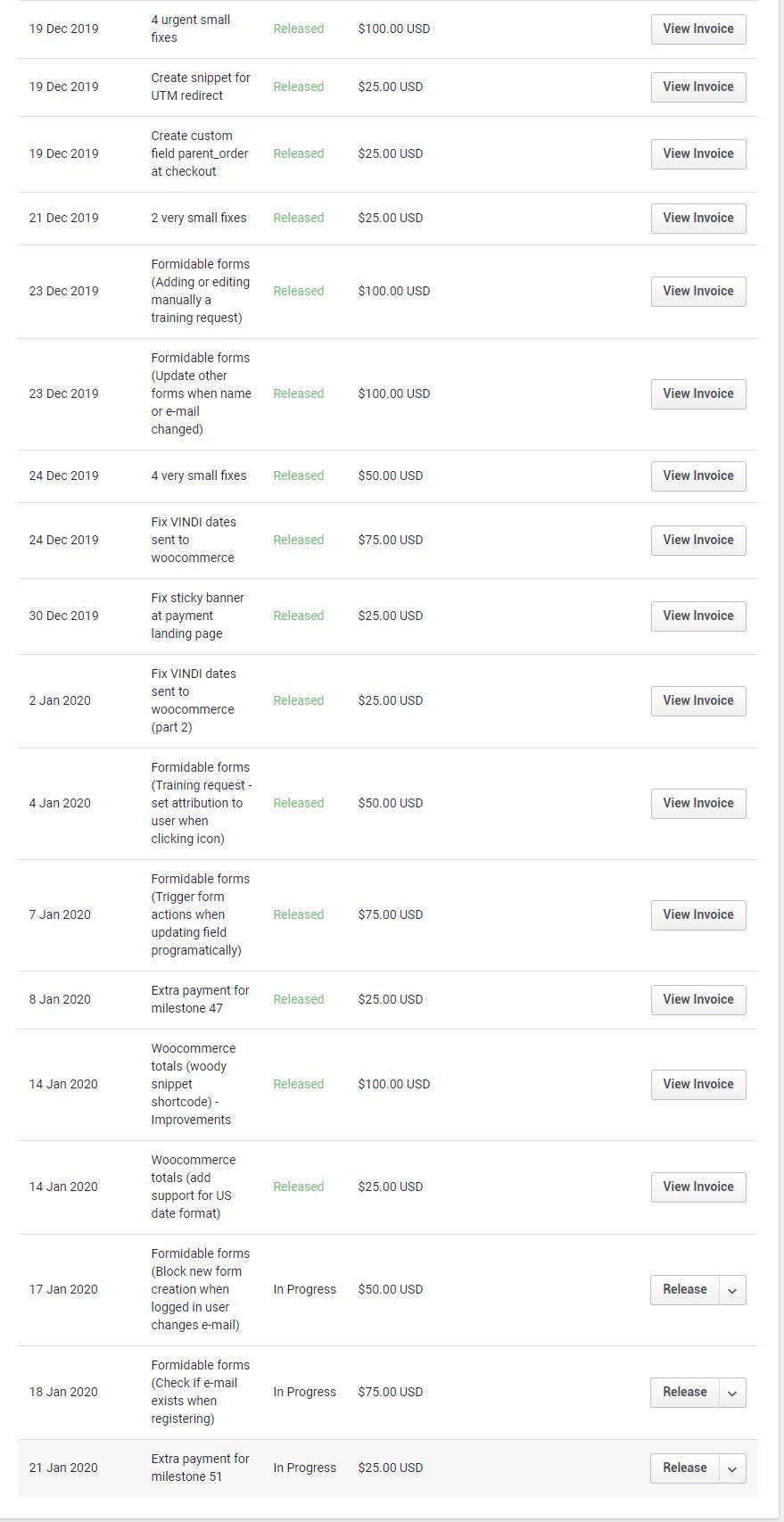Open dropdown for Extra payment milestone 51
The image size is (784, 1522).
732,1468
